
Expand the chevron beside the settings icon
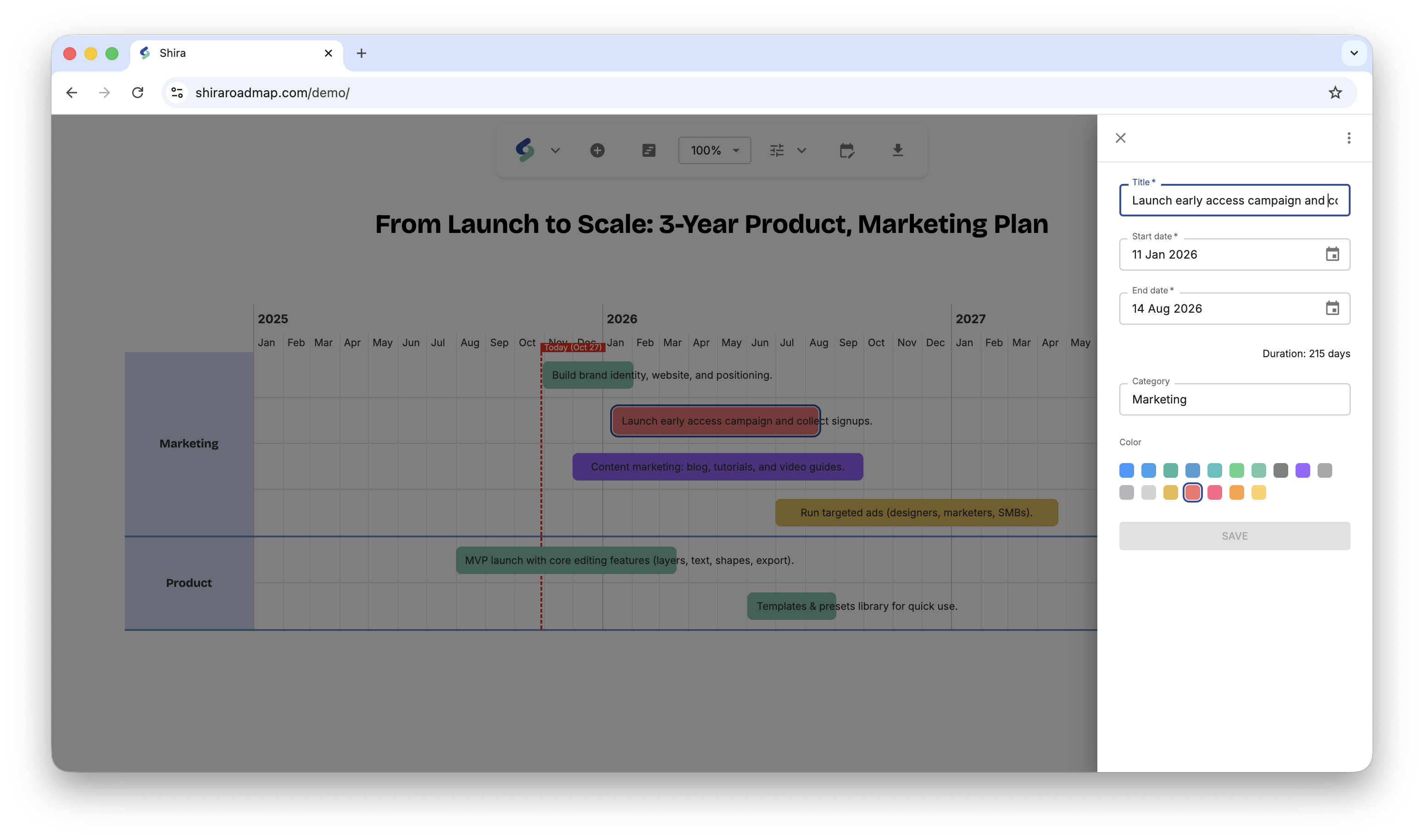coord(802,150)
